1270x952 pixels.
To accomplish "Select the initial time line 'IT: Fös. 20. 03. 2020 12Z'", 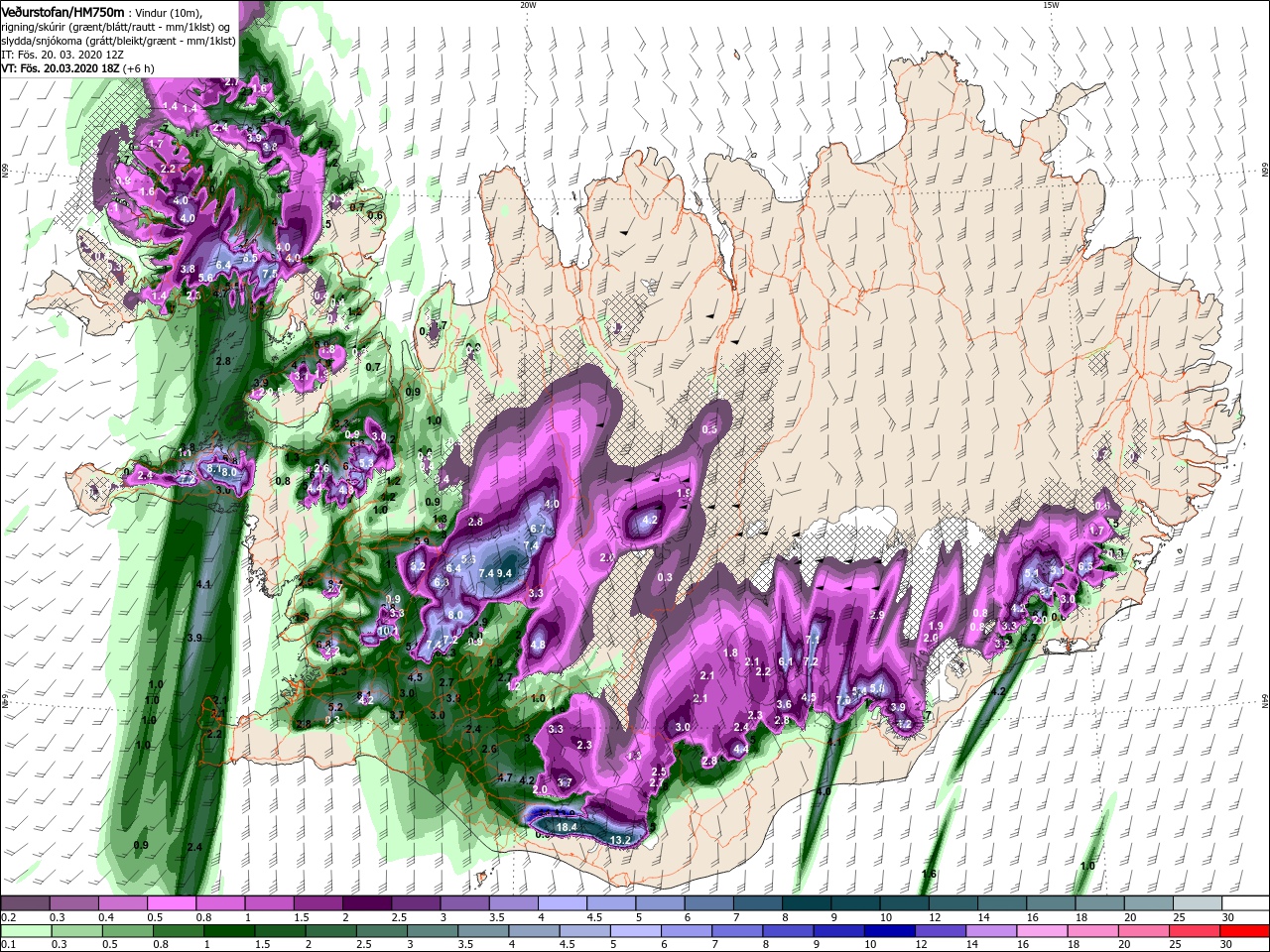I will (62, 55).
